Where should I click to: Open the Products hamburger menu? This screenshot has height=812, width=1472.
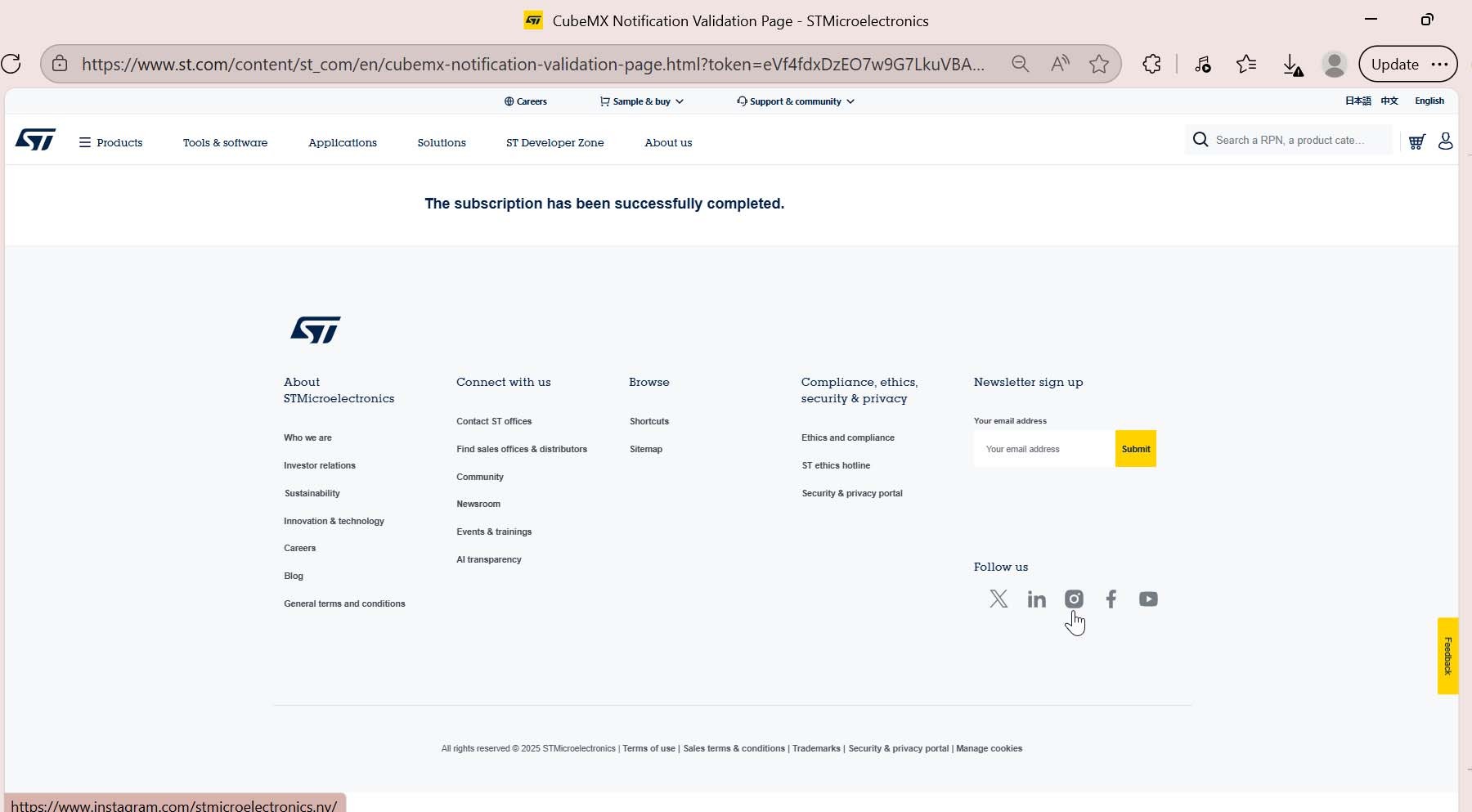(110, 142)
